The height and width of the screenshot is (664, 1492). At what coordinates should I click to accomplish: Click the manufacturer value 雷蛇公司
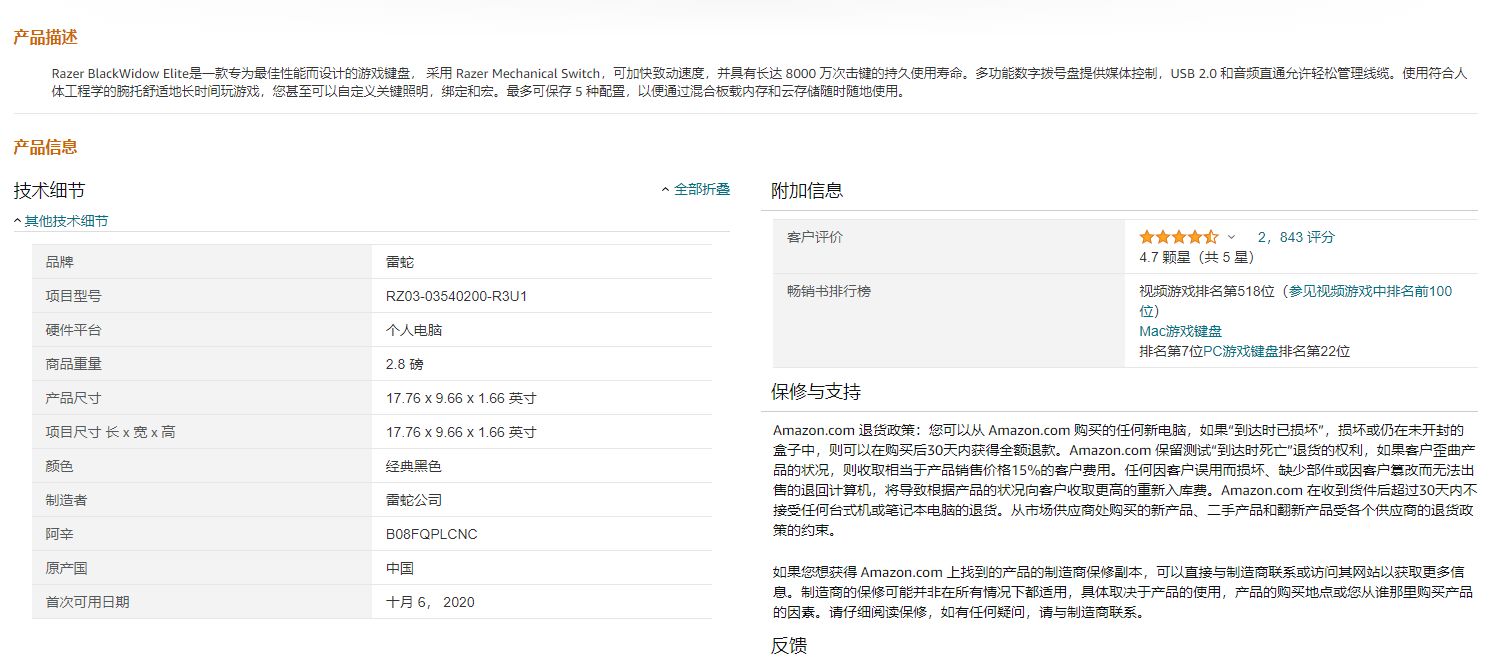pyautogui.click(x=414, y=500)
